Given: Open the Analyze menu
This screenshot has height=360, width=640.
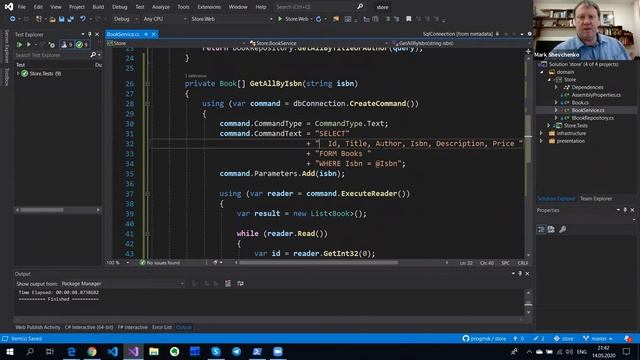Looking at the screenshot, I should pos(161,7).
